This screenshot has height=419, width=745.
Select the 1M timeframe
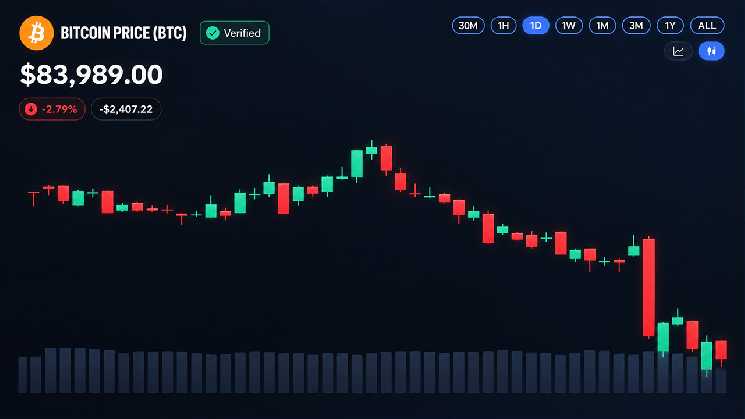click(602, 26)
